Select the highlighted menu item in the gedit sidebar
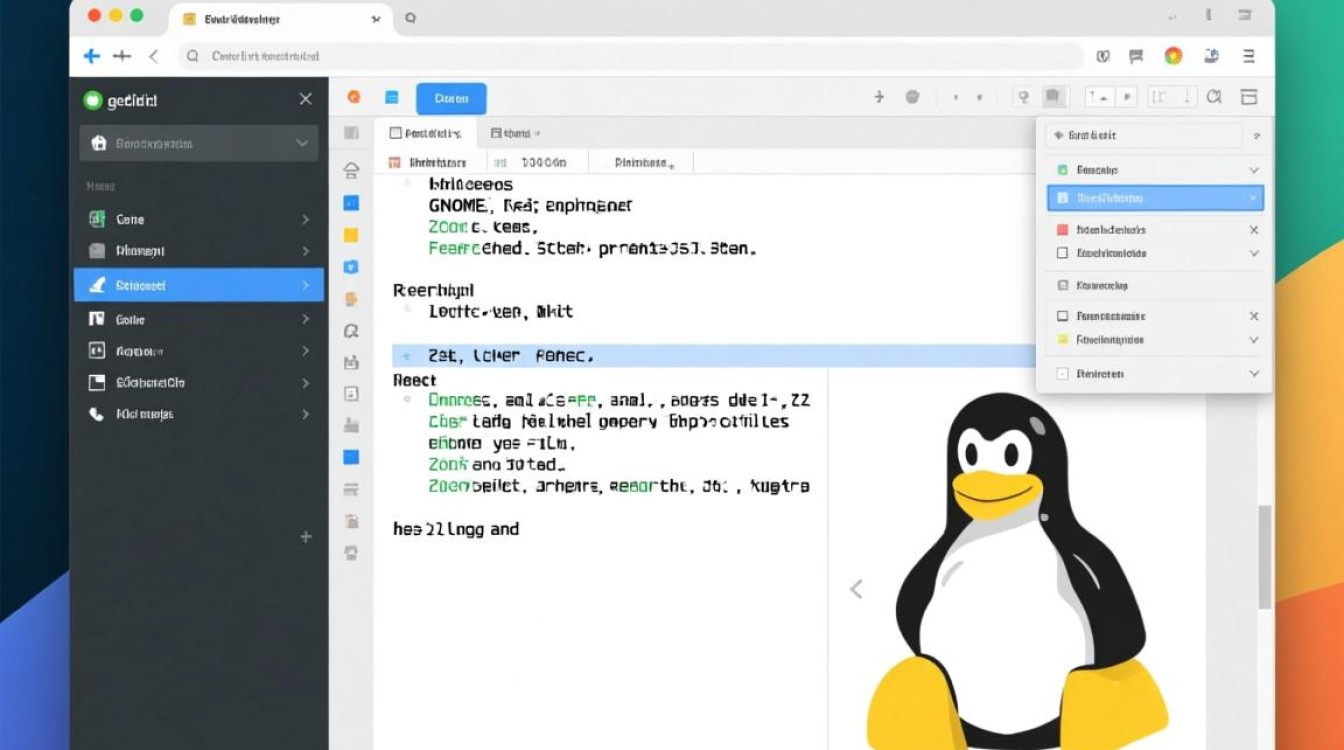This screenshot has width=1344, height=750. [198, 284]
